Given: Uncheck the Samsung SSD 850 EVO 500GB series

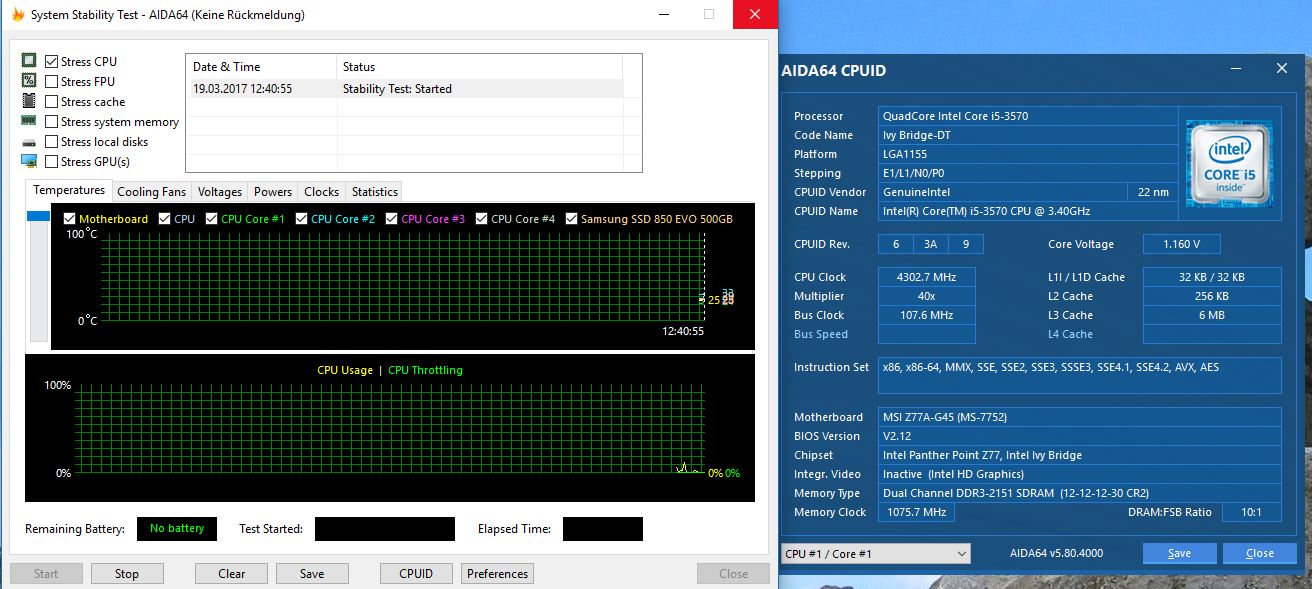Looking at the screenshot, I should click(572, 219).
